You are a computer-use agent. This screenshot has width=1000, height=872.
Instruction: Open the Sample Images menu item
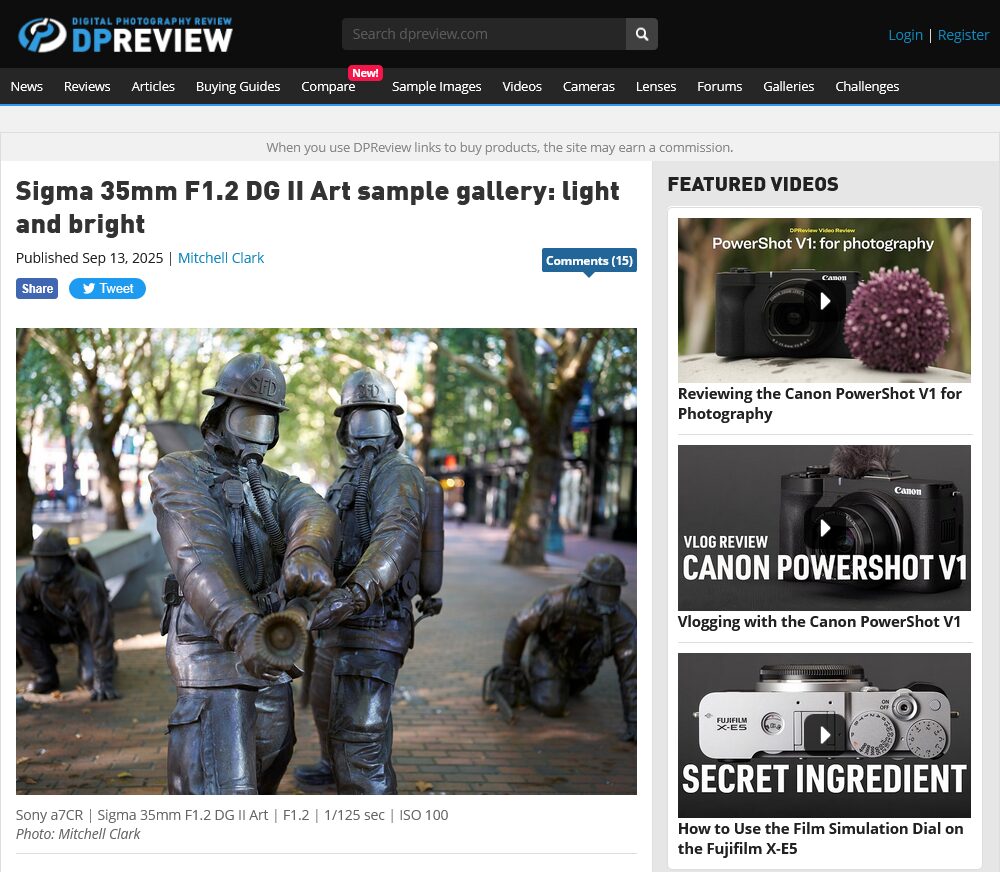click(436, 86)
